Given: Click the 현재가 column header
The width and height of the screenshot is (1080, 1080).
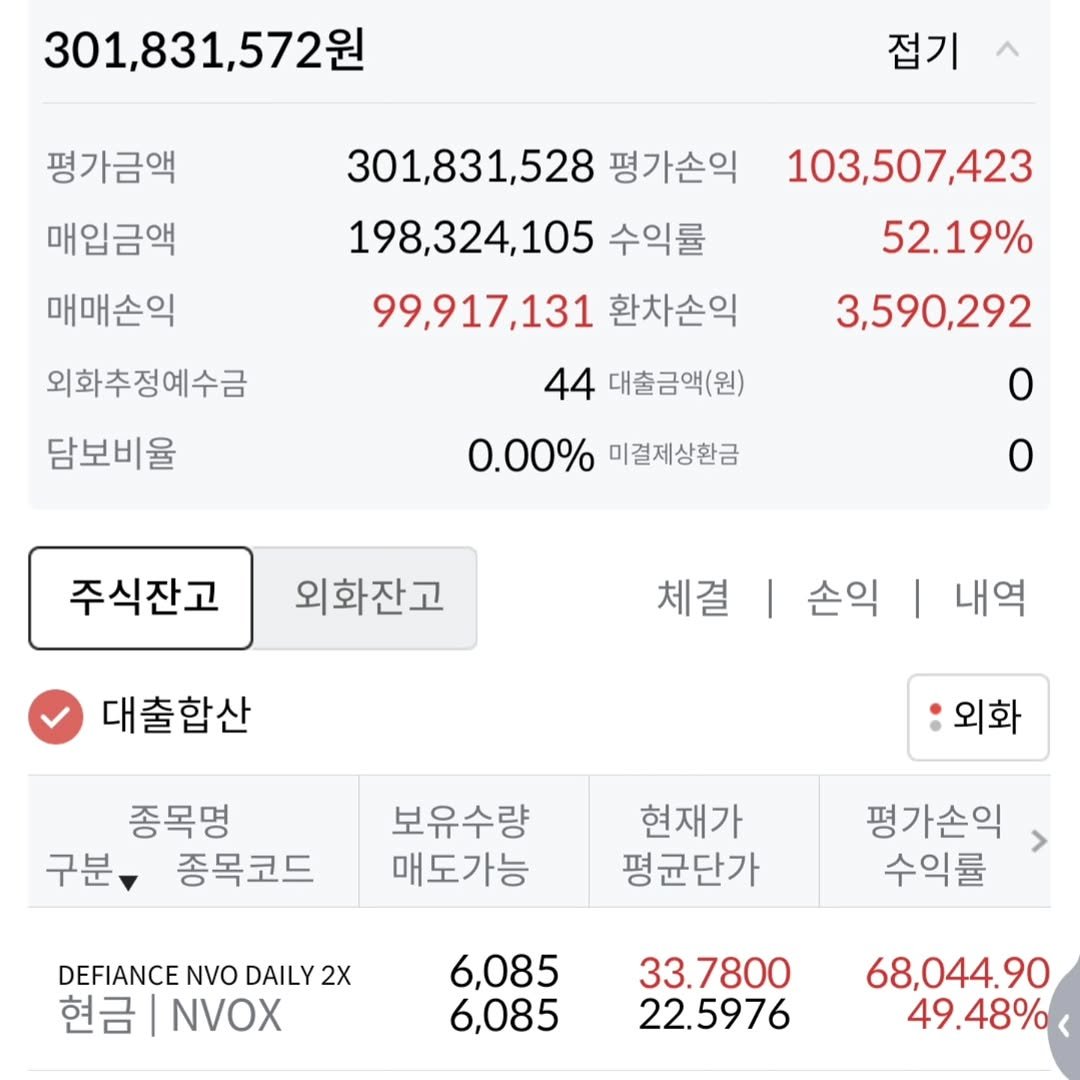Looking at the screenshot, I should pyautogui.click(x=691, y=823).
